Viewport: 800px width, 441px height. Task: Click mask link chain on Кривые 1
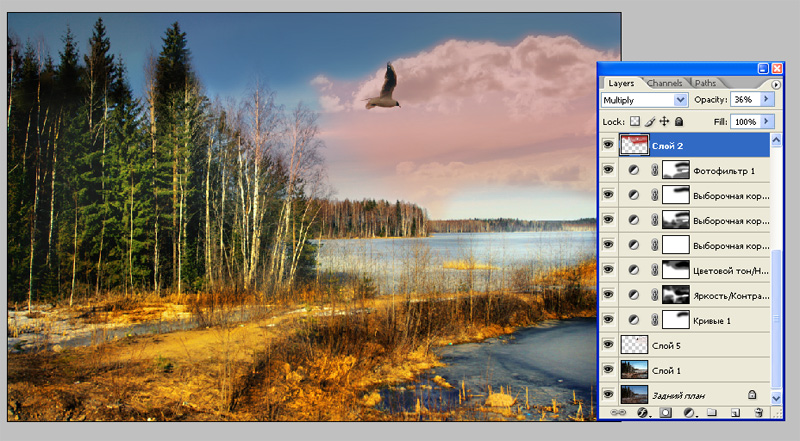[655, 320]
